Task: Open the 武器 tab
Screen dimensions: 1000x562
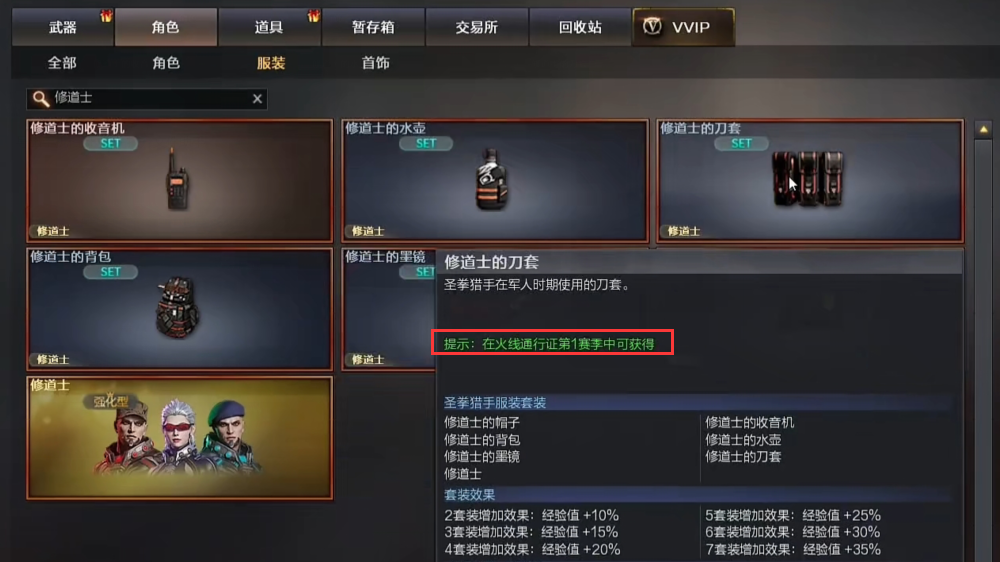Action: point(62,27)
